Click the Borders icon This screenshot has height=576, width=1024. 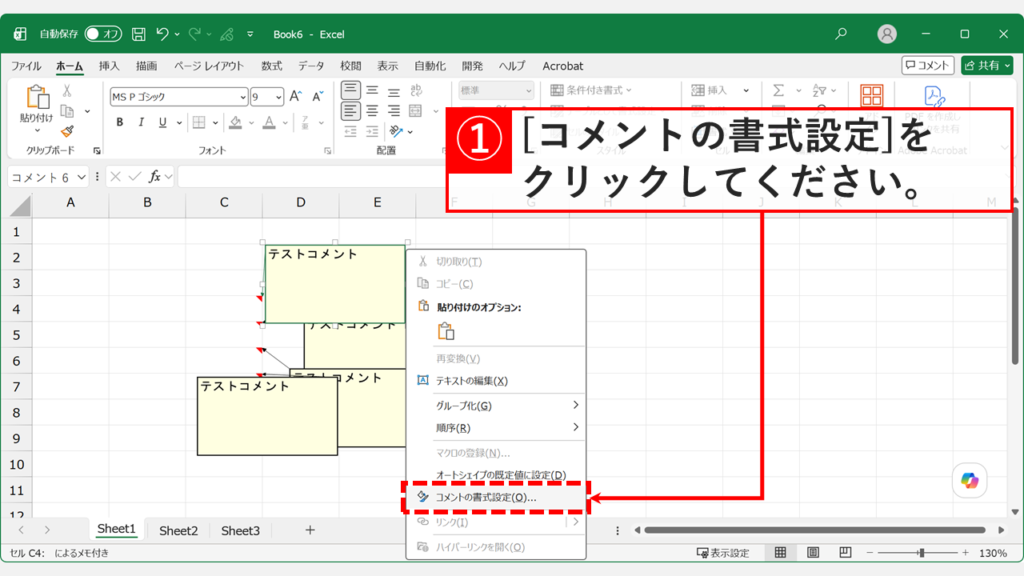(x=199, y=122)
